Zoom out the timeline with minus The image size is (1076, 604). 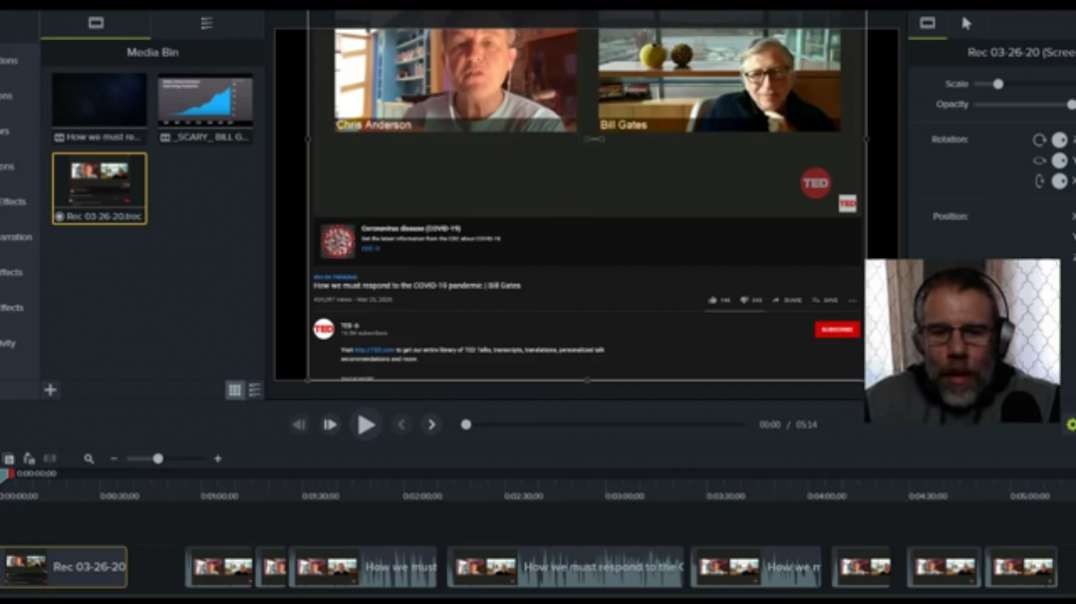[x=114, y=458]
